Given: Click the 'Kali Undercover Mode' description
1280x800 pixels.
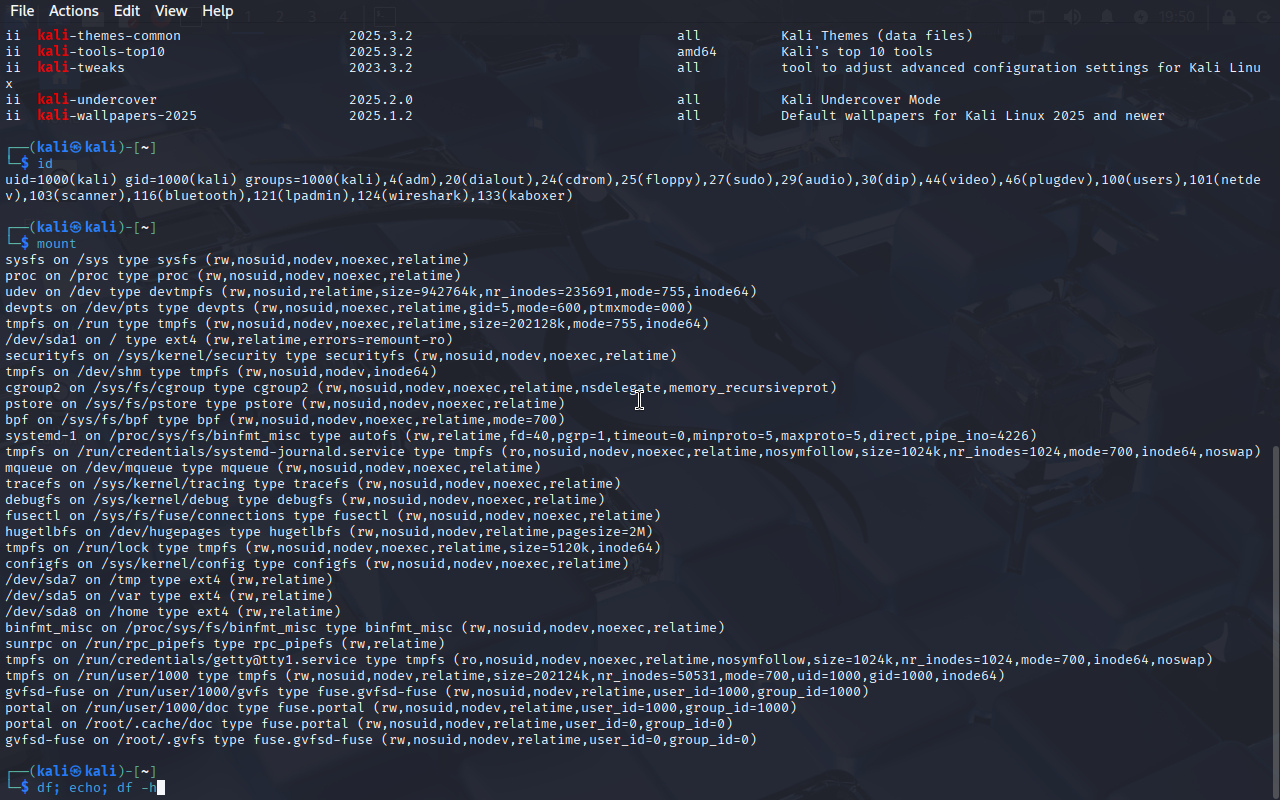Looking at the screenshot, I should pyautogui.click(x=861, y=100).
